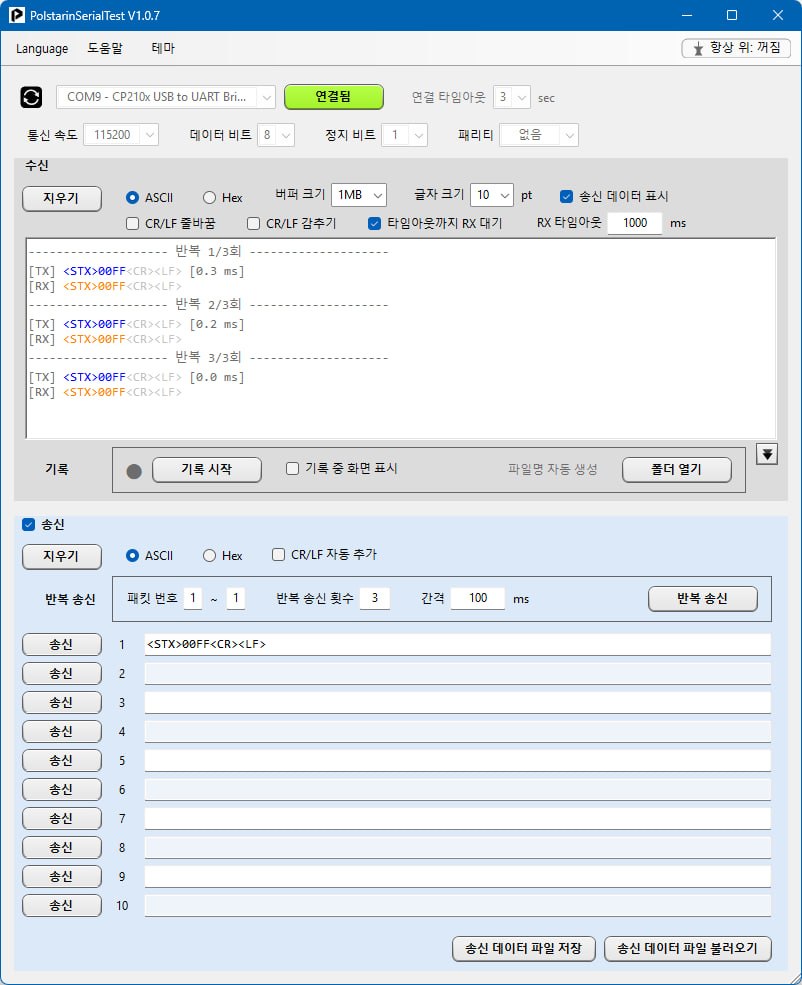
Task: Click 송신 button for row 10
Action: point(62,905)
